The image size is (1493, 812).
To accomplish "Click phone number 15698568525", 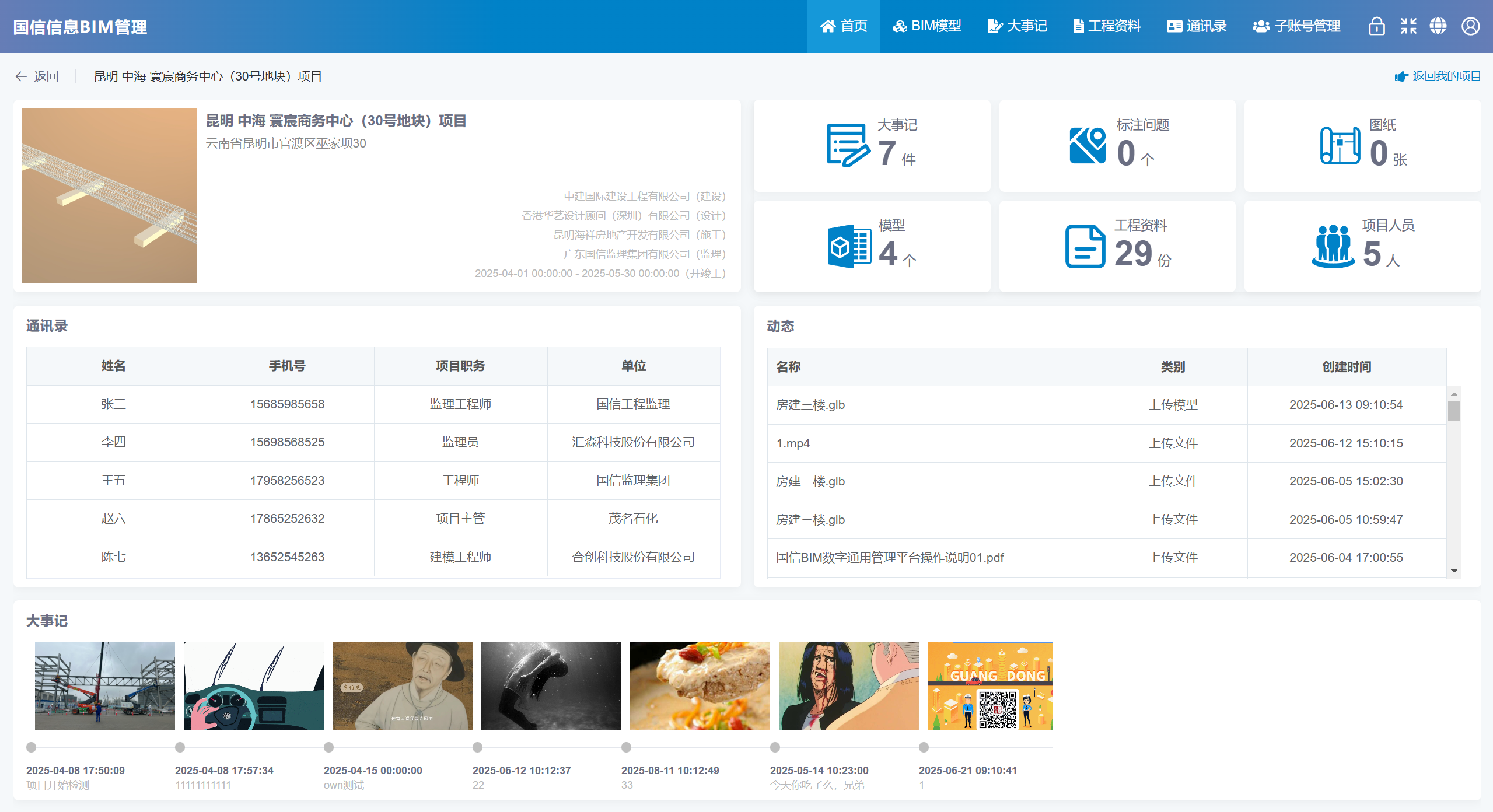I will [287, 442].
